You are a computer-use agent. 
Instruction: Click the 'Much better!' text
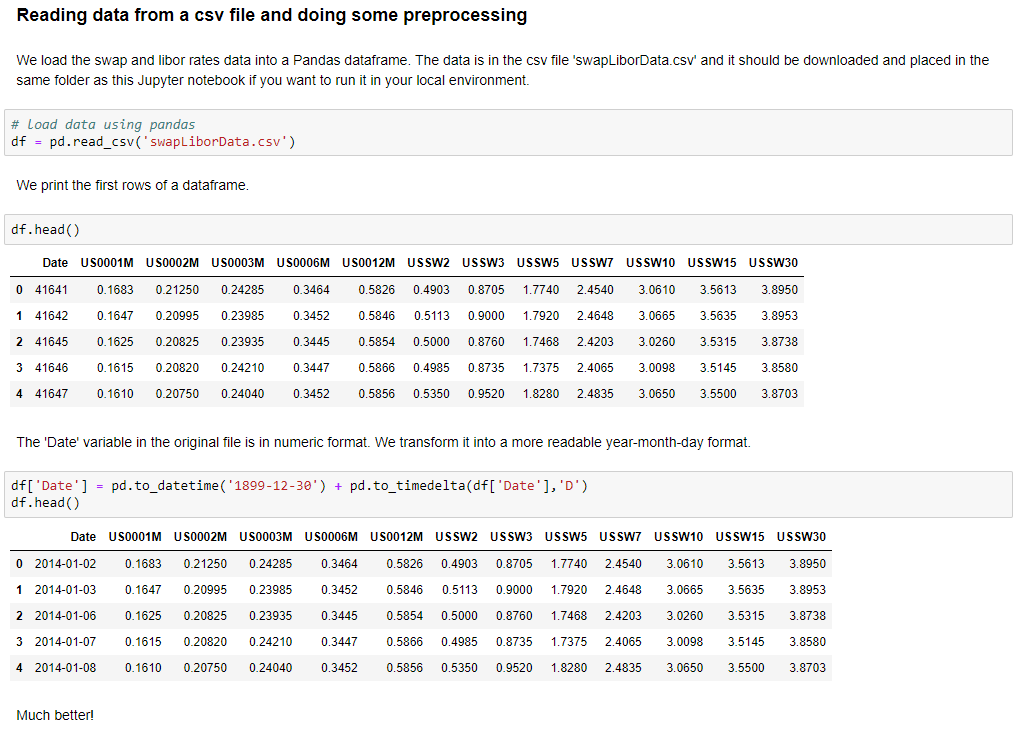pyautogui.click(x=55, y=715)
